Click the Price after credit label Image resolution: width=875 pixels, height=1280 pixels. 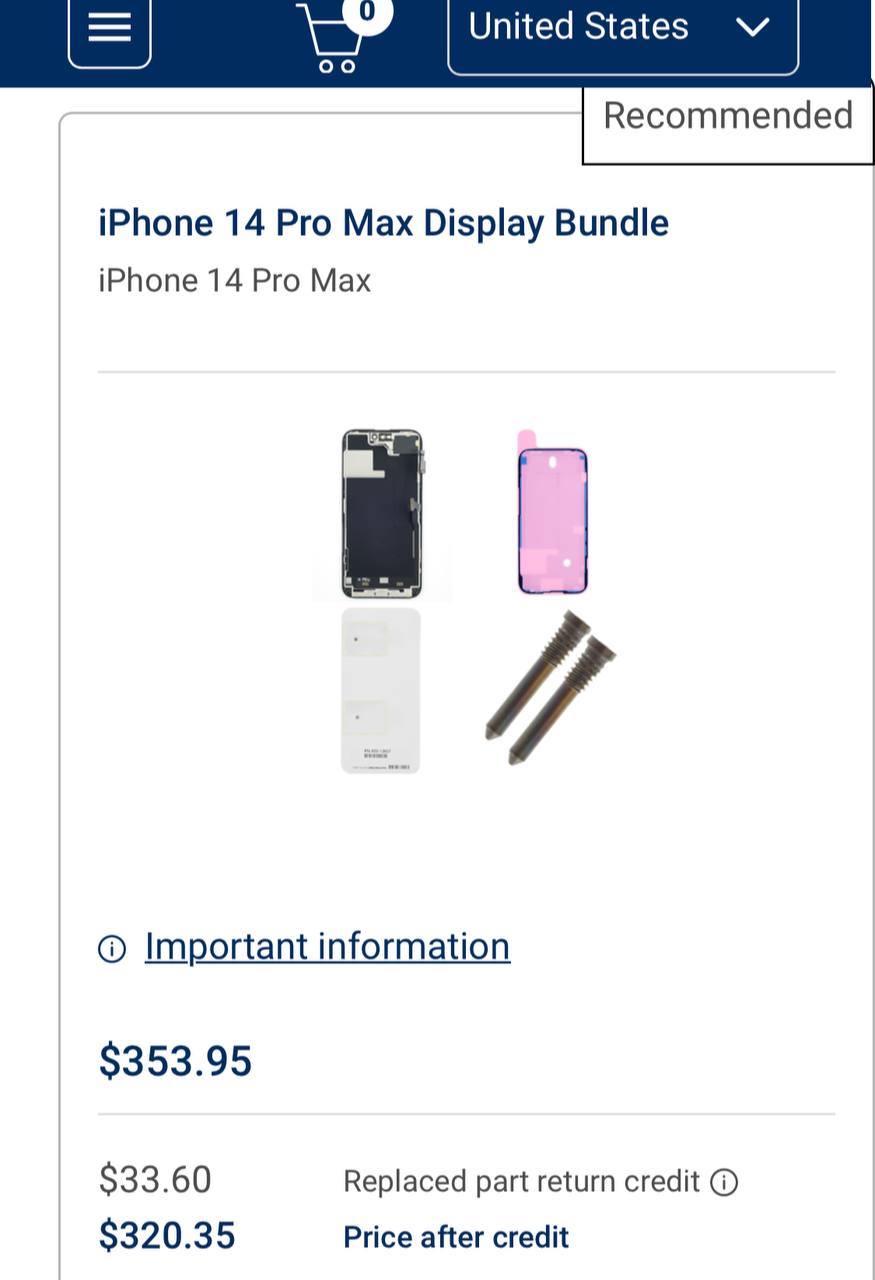456,1237
